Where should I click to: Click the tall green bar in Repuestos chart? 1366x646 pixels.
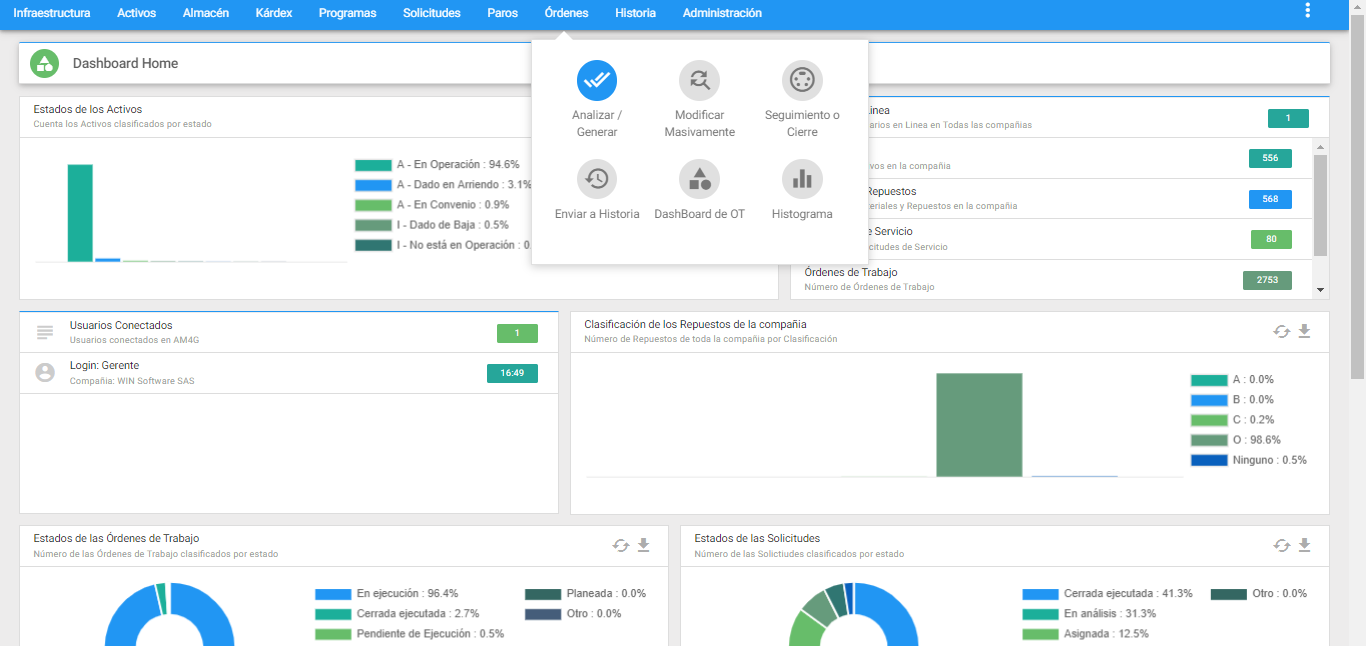pyautogui.click(x=979, y=425)
